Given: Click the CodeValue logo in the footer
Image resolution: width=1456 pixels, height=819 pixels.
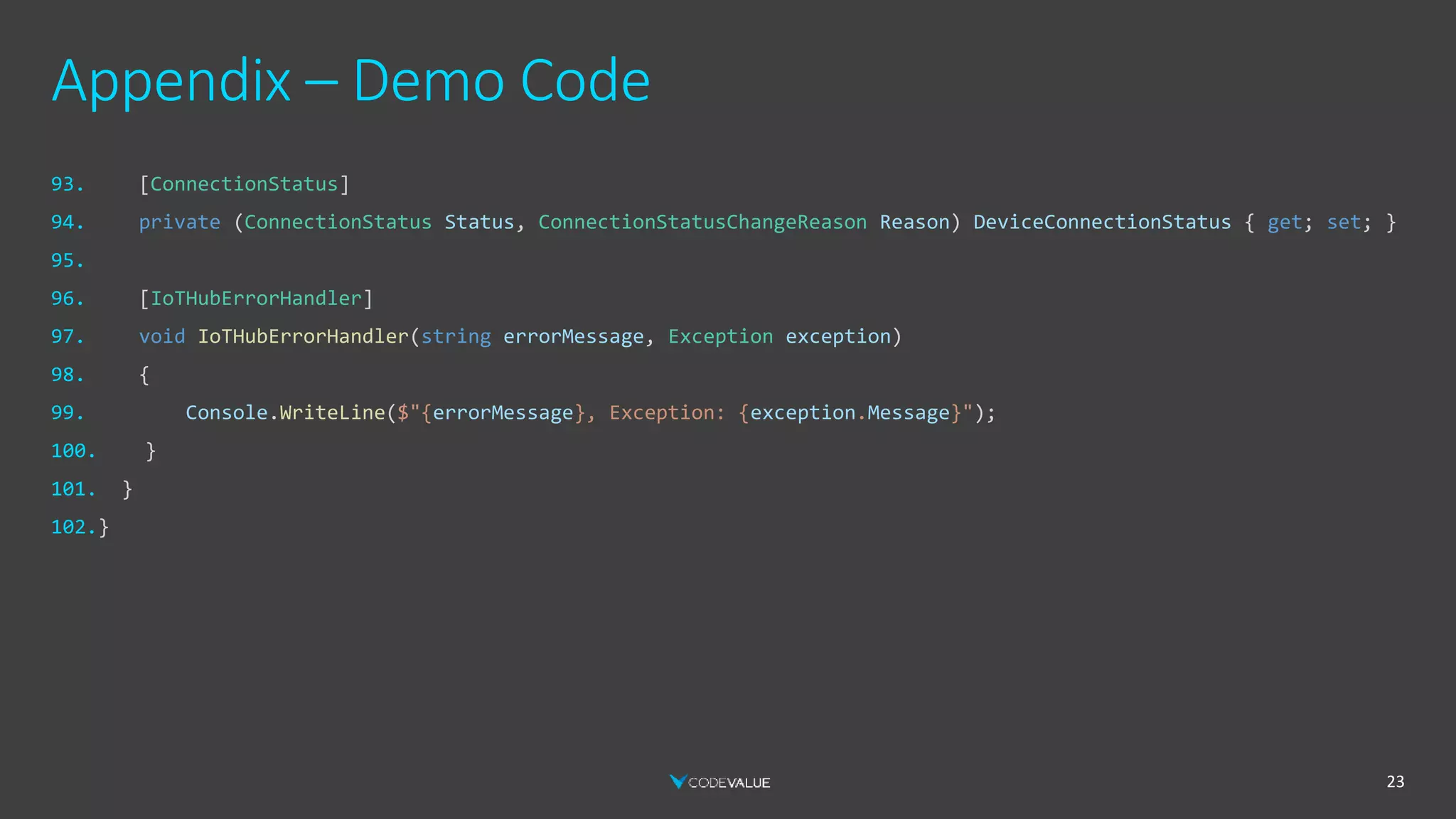Looking at the screenshot, I should 719,782.
